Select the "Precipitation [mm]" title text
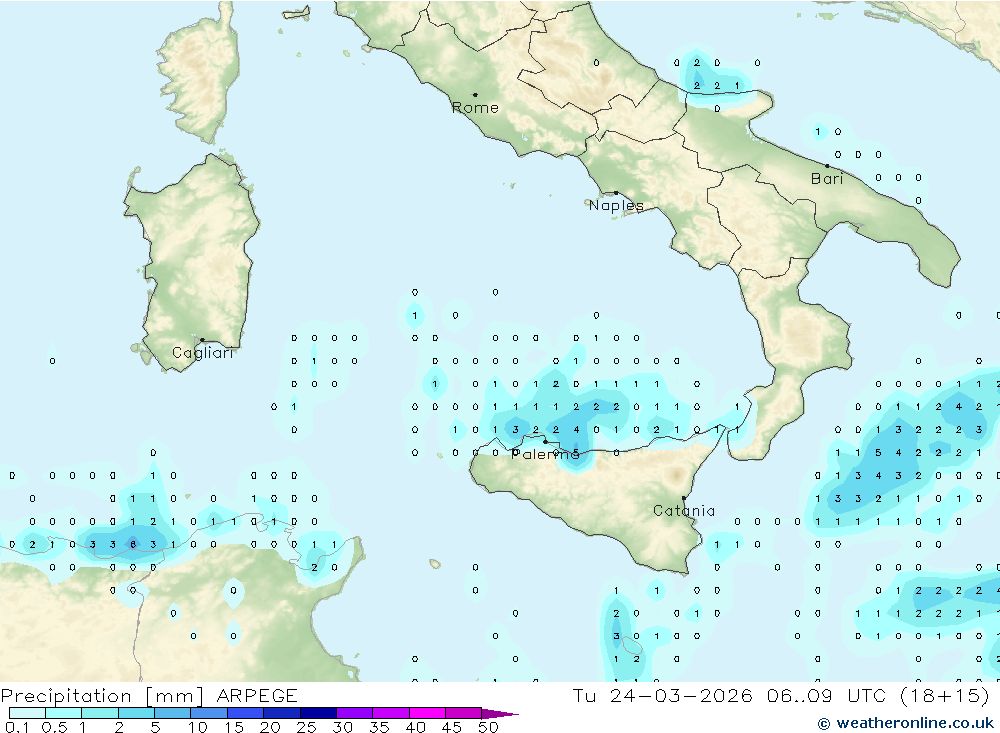The width and height of the screenshot is (1000, 733). pyautogui.click(x=102, y=696)
